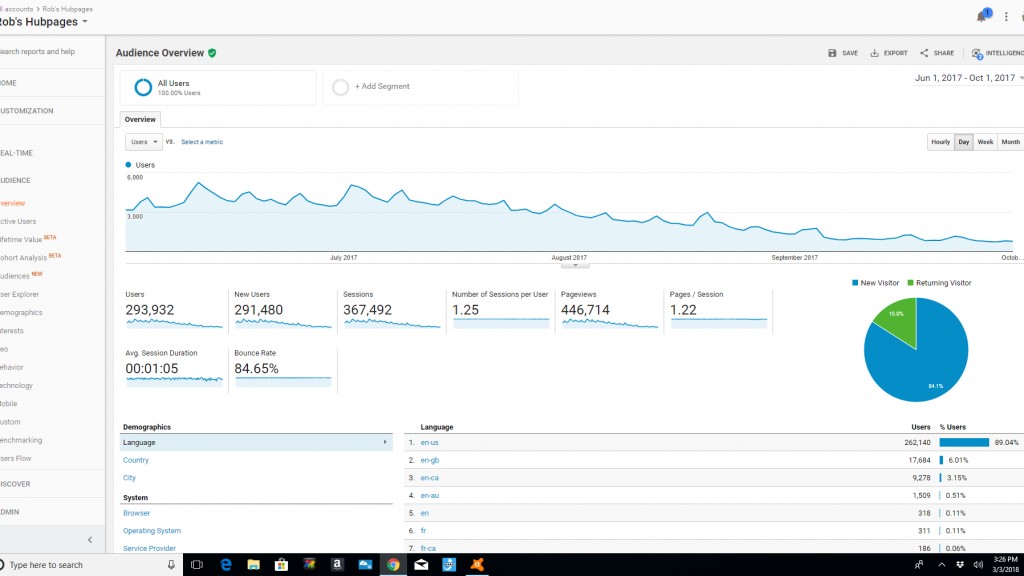Click the Add Segment button
Viewport: 1024px width, 576px height.
(421, 87)
